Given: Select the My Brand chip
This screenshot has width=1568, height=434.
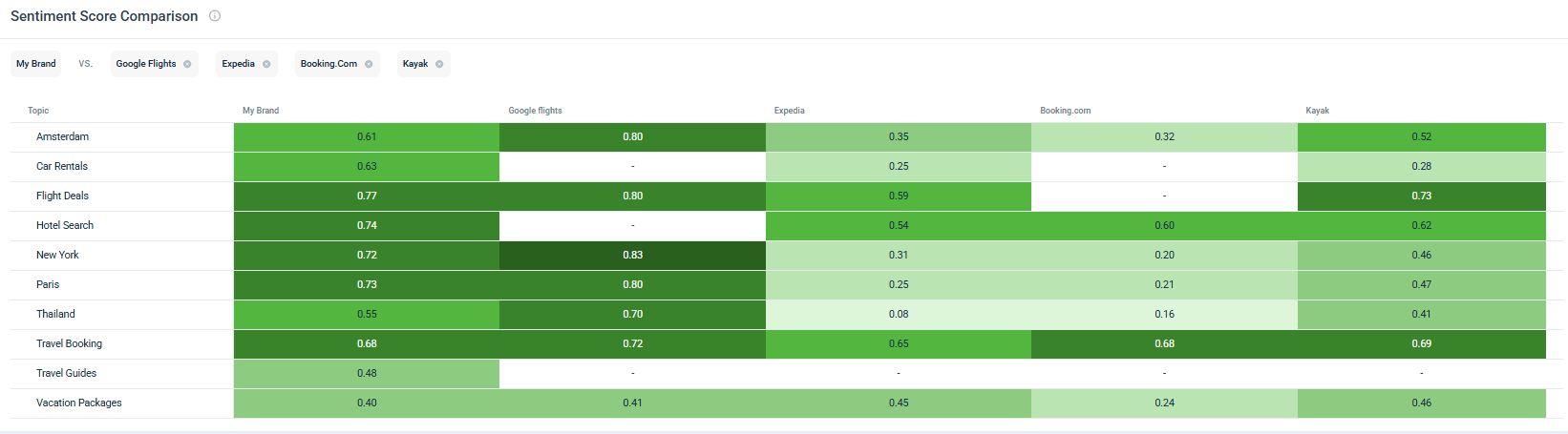Looking at the screenshot, I should (36, 64).
